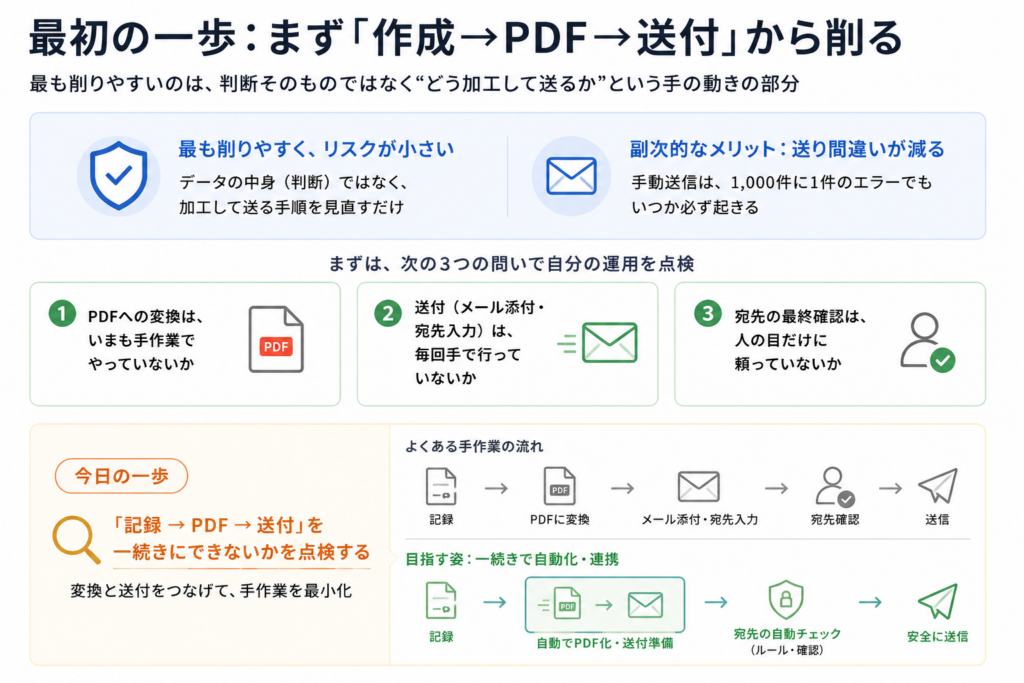
Task: Click the caption (ルール・確認)
Action: click(786, 650)
